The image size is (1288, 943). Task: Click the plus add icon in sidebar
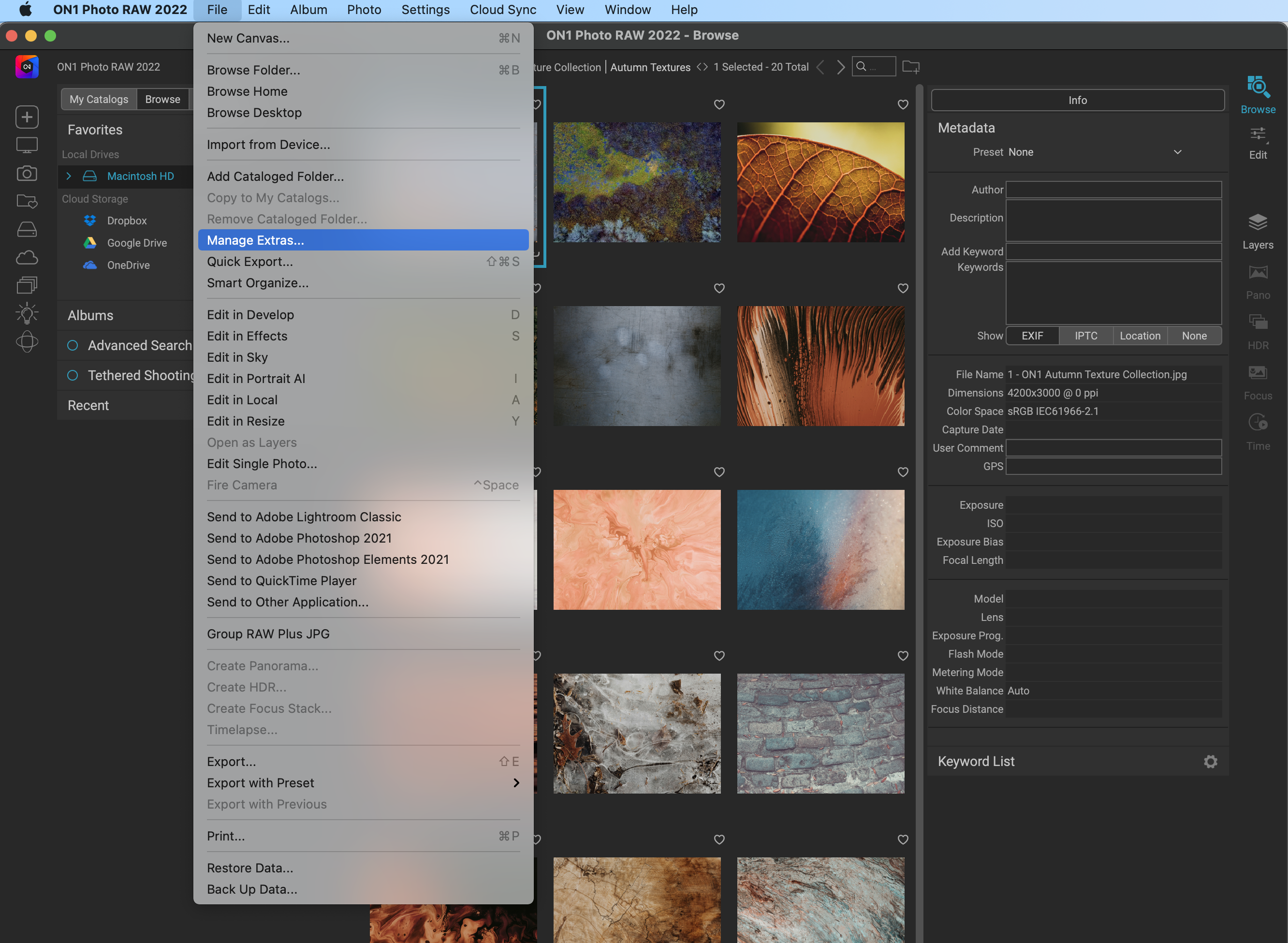coord(26,117)
